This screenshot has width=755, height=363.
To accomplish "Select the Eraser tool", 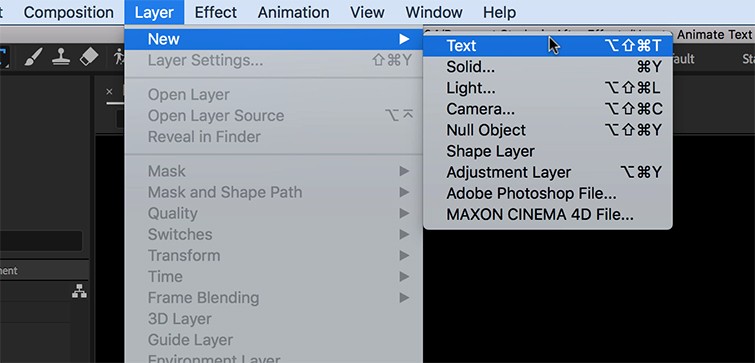I will (88, 58).
